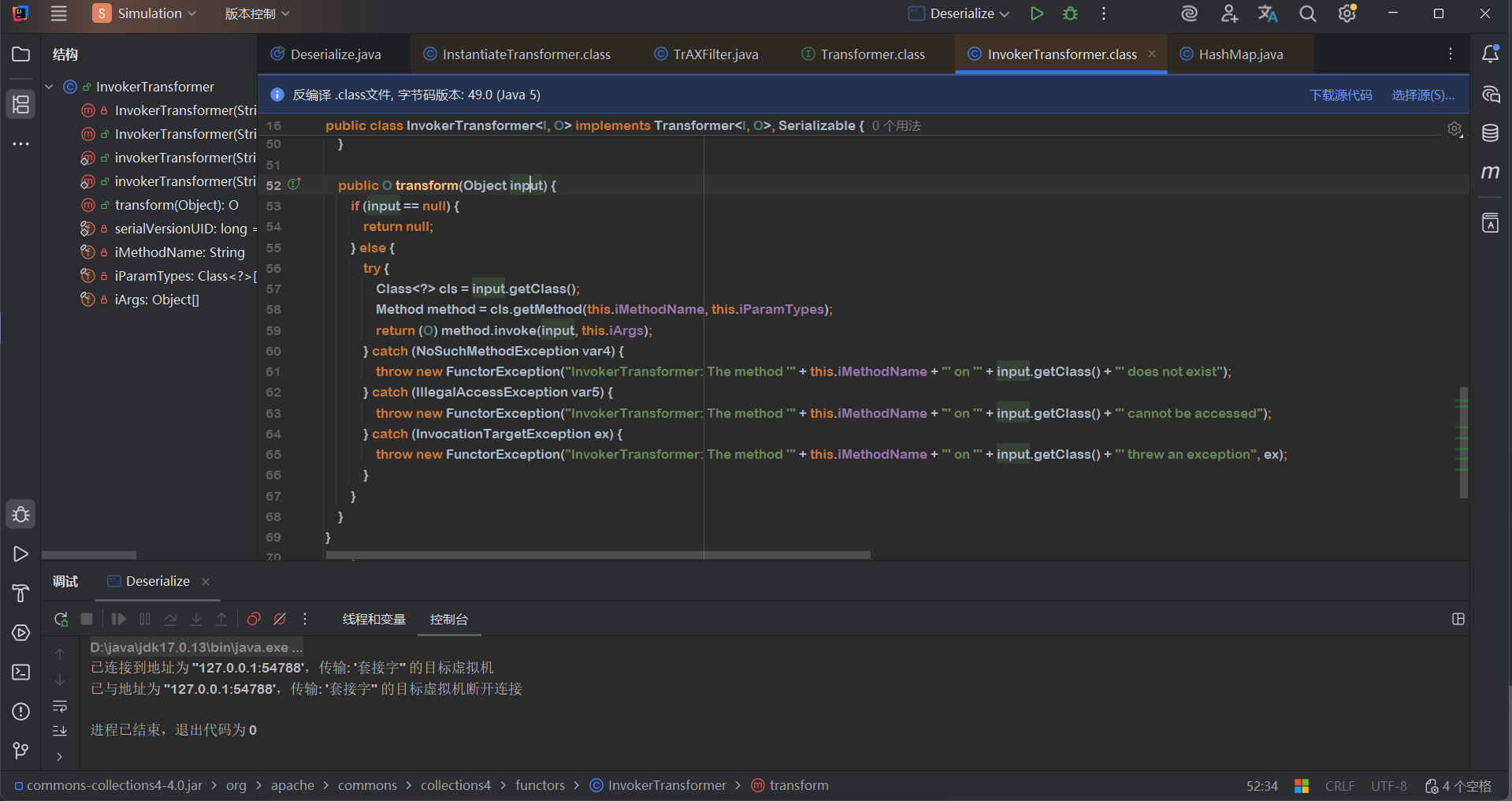Open the Git version control tool window
Viewport: 1512px width, 801px height.
click(21, 751)
